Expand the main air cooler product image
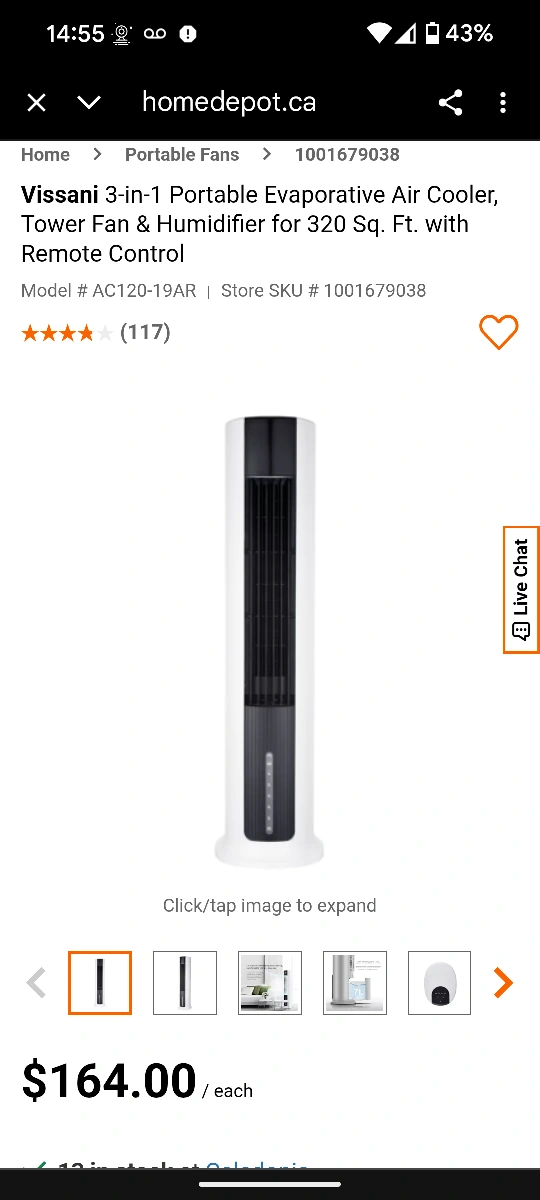 [270, 642]
